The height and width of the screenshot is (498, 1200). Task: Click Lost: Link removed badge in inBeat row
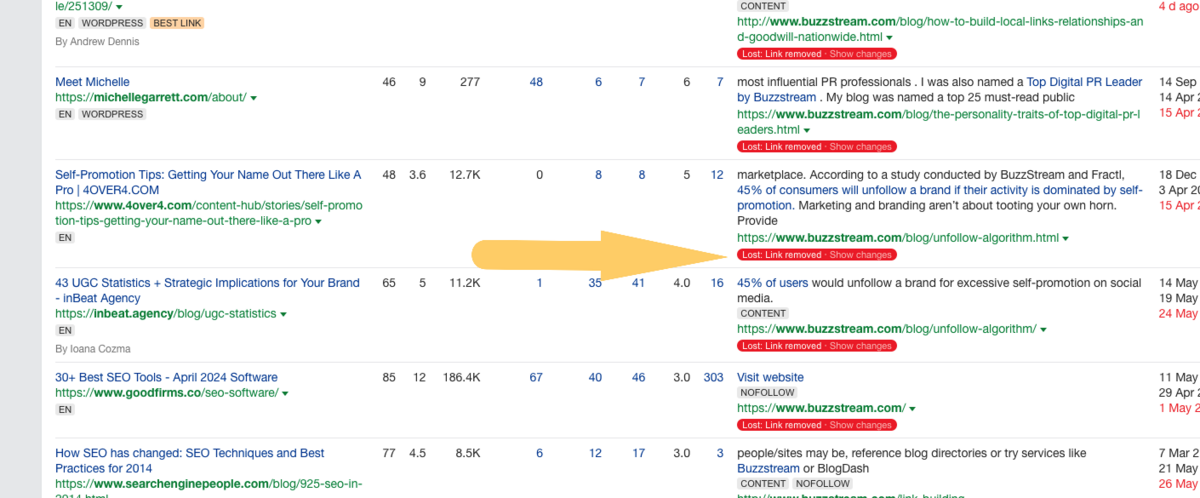pos(780,346)
